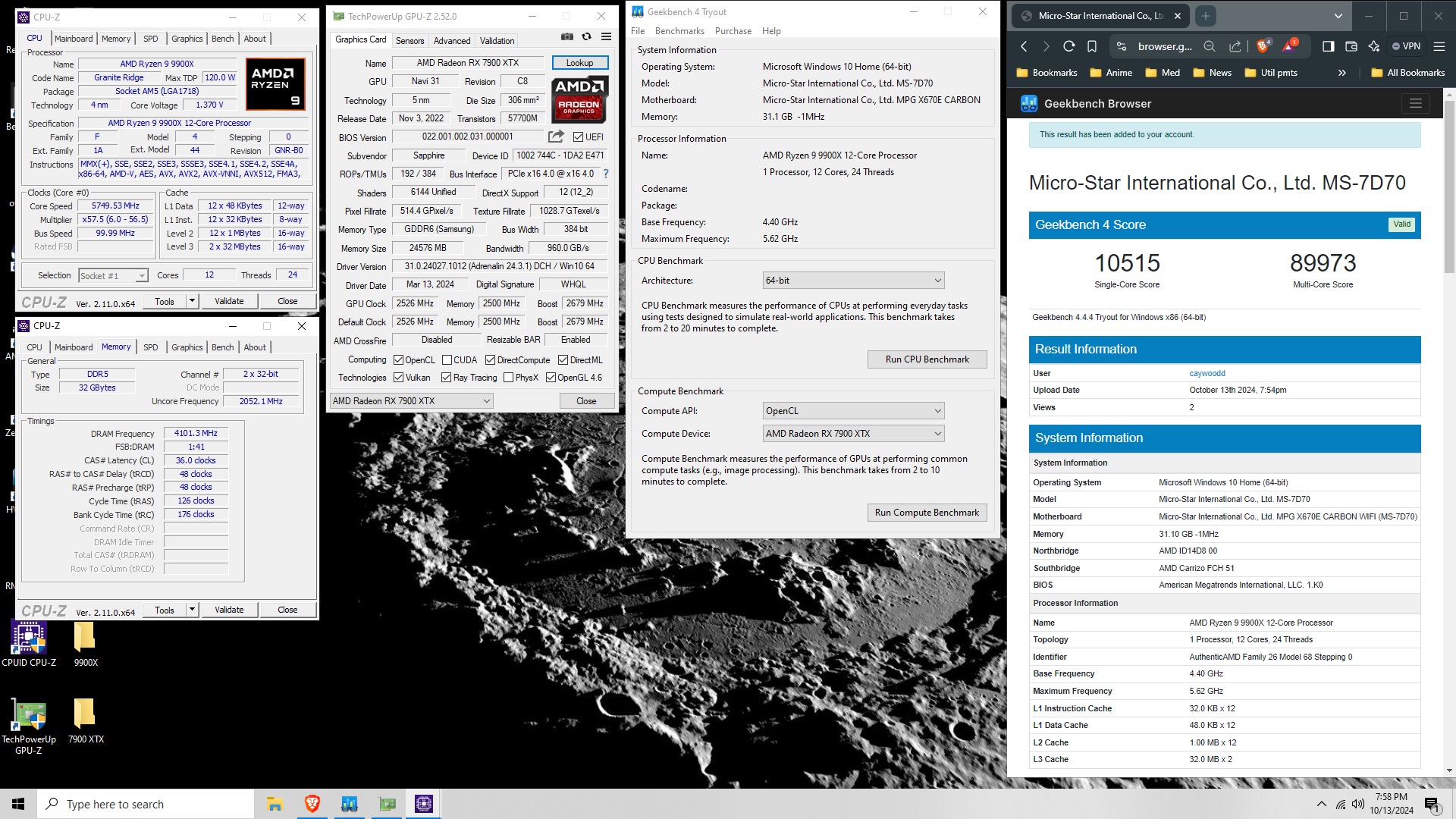The image size is (1456, 819).
Task: Open Benchmarks menu in Geekbench
Action: (x=679, y=31)
